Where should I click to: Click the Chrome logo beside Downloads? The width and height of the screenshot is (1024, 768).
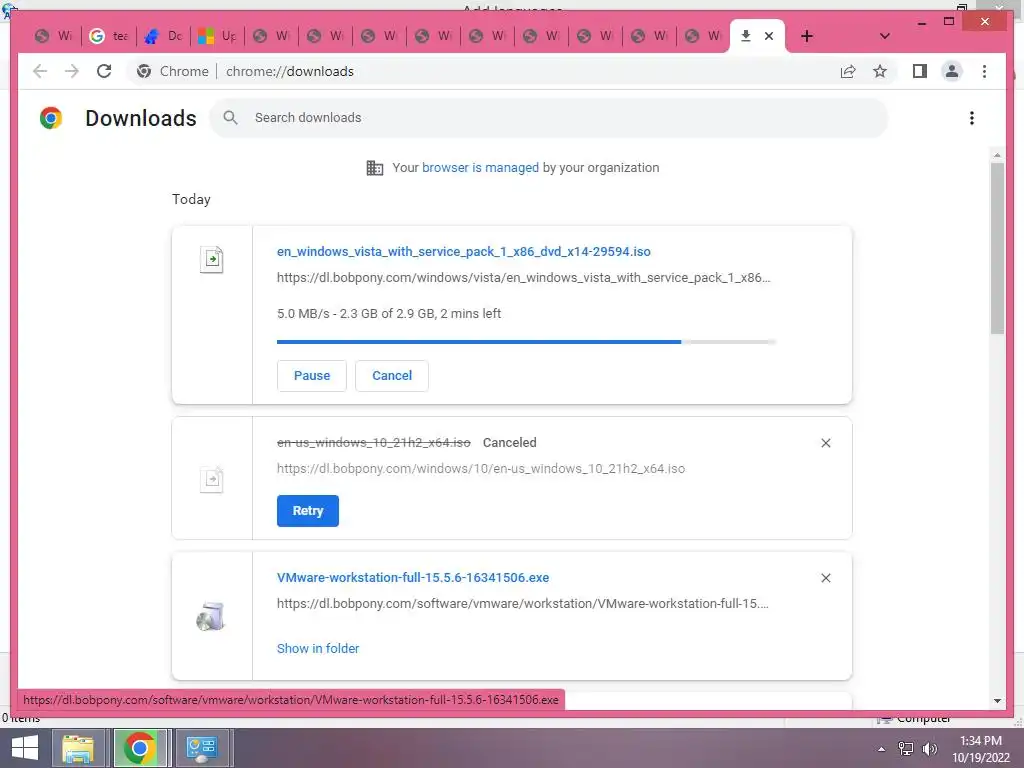51,118
